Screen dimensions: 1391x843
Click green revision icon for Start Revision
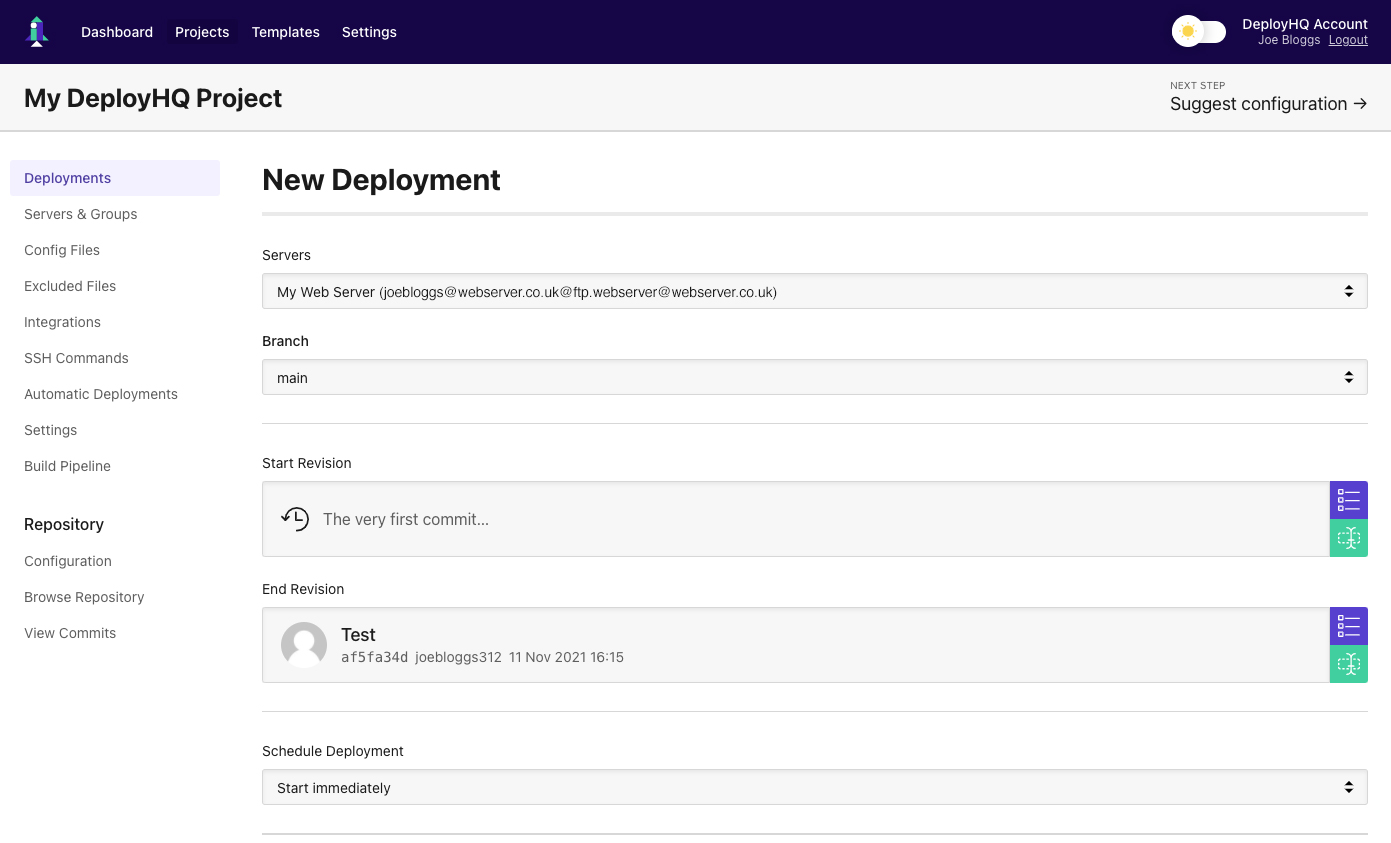(x=1348, y=538)
